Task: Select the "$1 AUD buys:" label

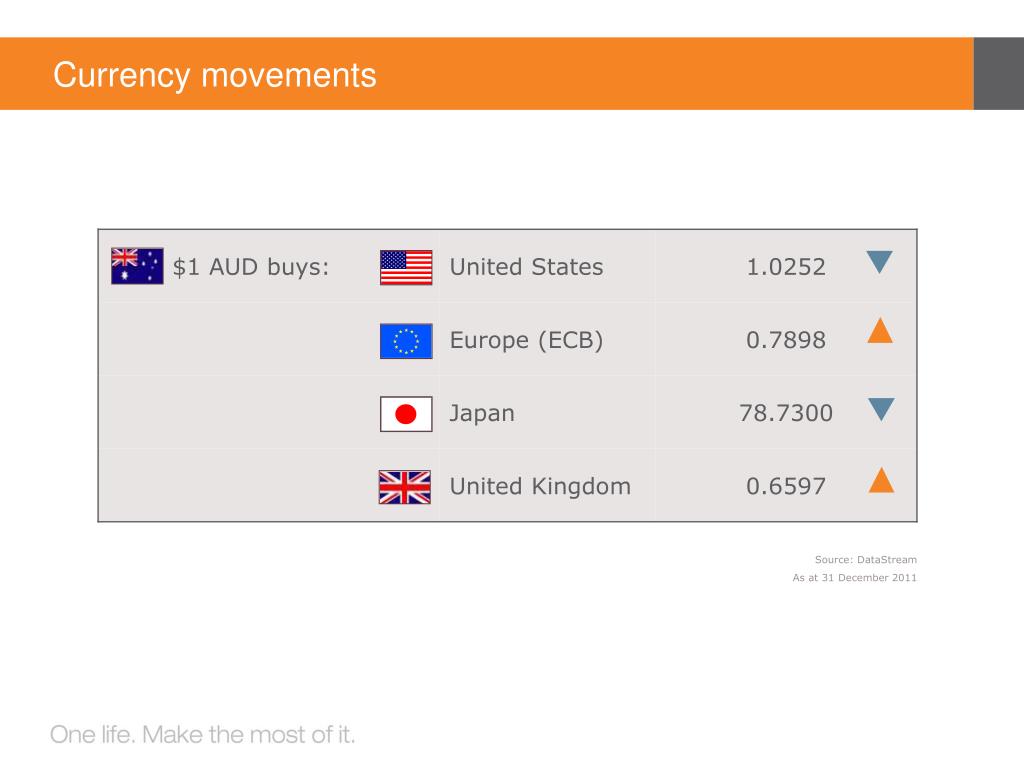Action: [x=251, y=267]
